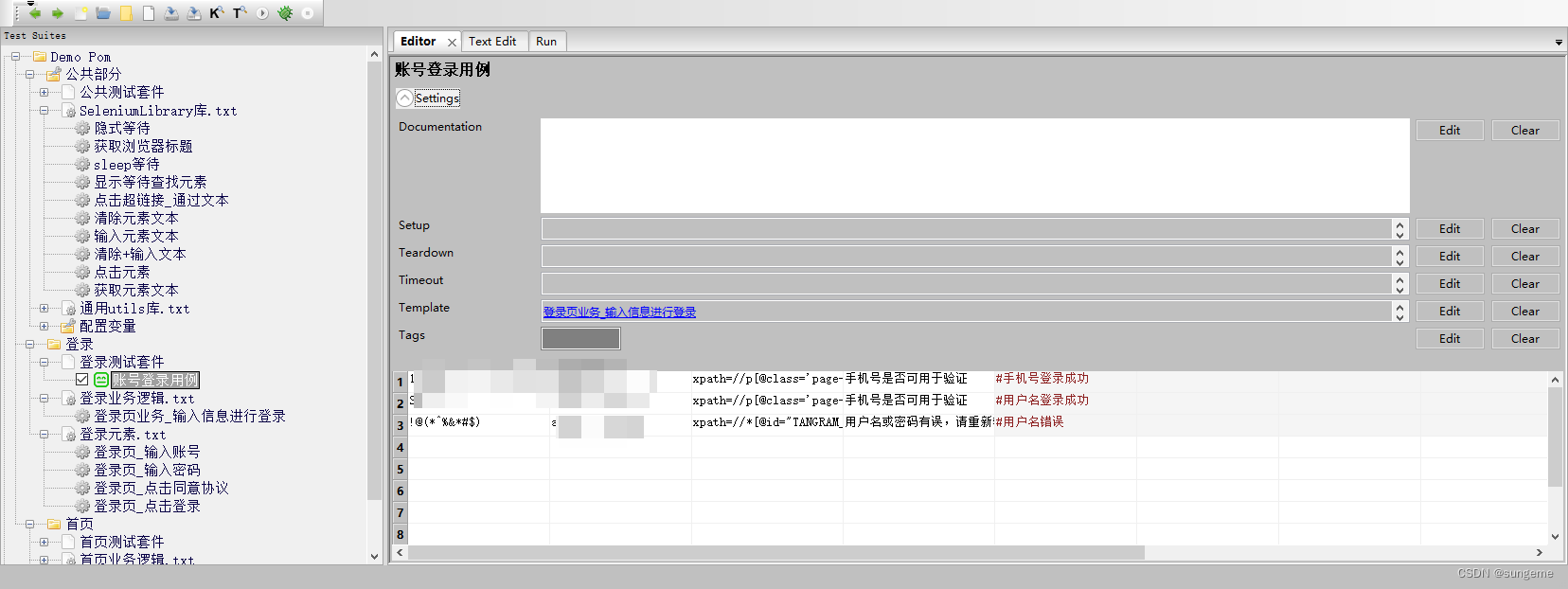Open a test suite with blue folder icon
The width and height of the screenshot is (1568, 589).
(x=103, y=13)
